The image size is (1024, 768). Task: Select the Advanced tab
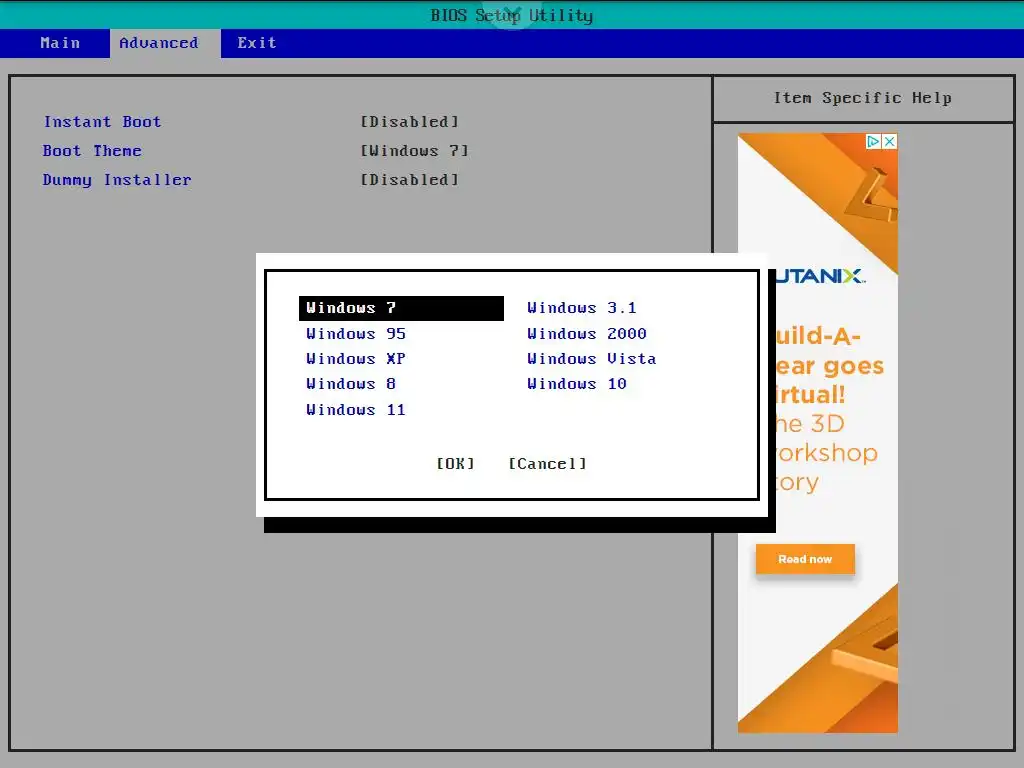[x=165, y=43]
